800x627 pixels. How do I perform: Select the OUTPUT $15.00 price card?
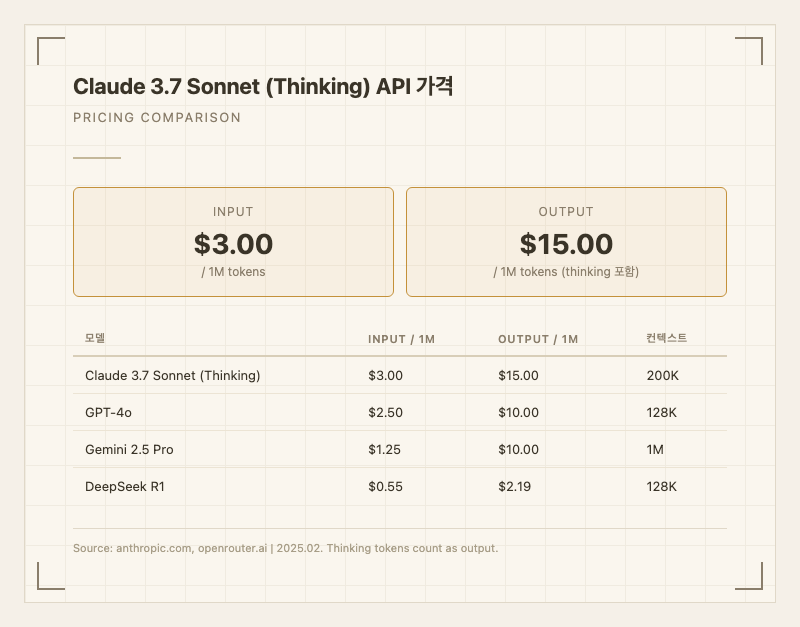coord(566,242)
